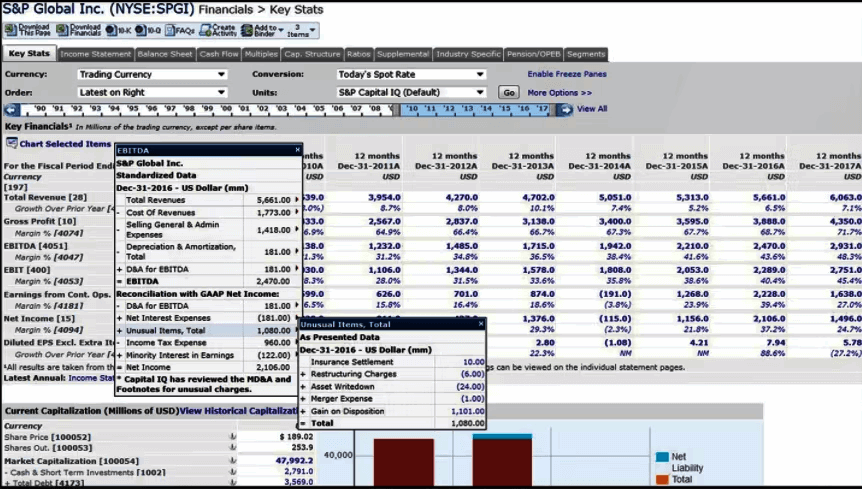
Task: Click the right arrow of the year timeline
Action: pos(565,109)
